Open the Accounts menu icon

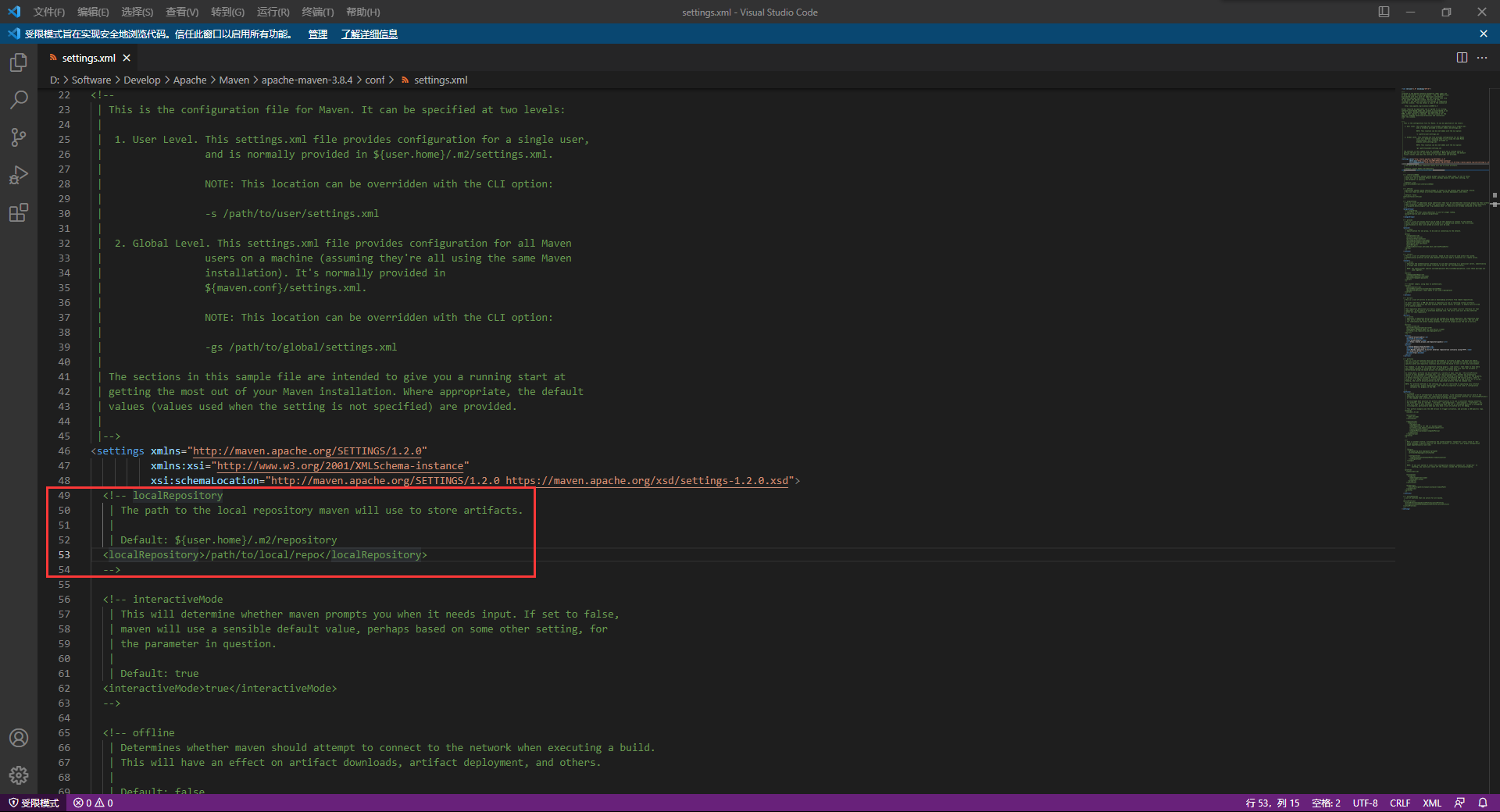[x=19, y=738]
